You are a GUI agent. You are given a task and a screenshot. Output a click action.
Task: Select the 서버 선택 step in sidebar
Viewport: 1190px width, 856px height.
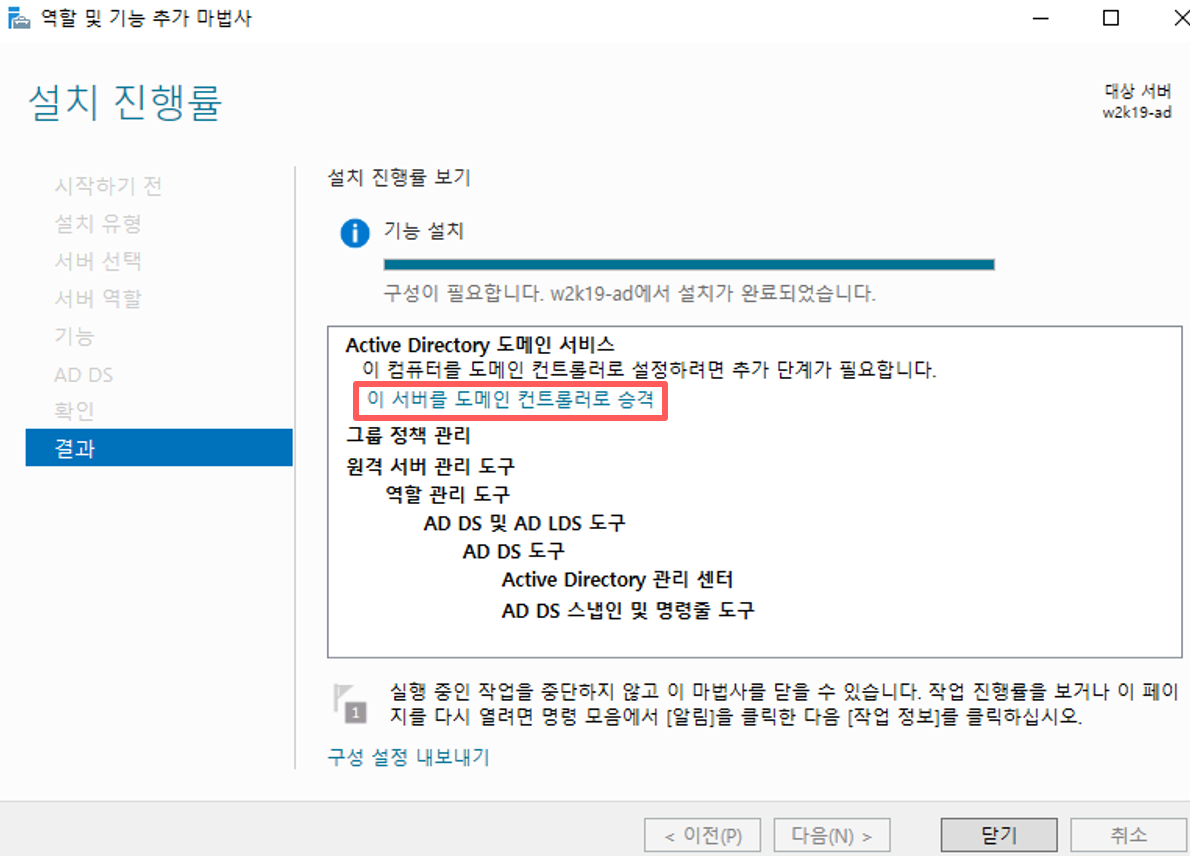coord(98,261)
